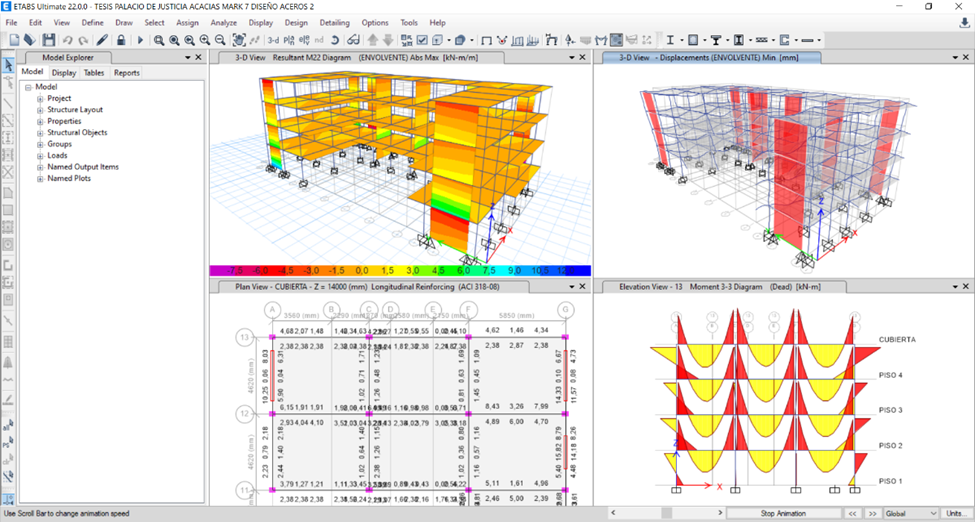
Task: Click the Stop Animation button
Action: click(x=783, y=513)
